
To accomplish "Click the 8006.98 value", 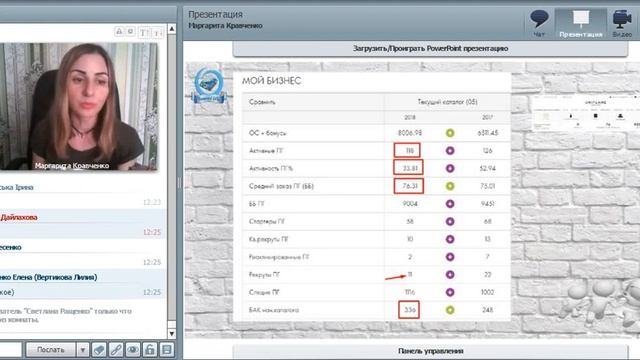I will click(x=410, y=133).
